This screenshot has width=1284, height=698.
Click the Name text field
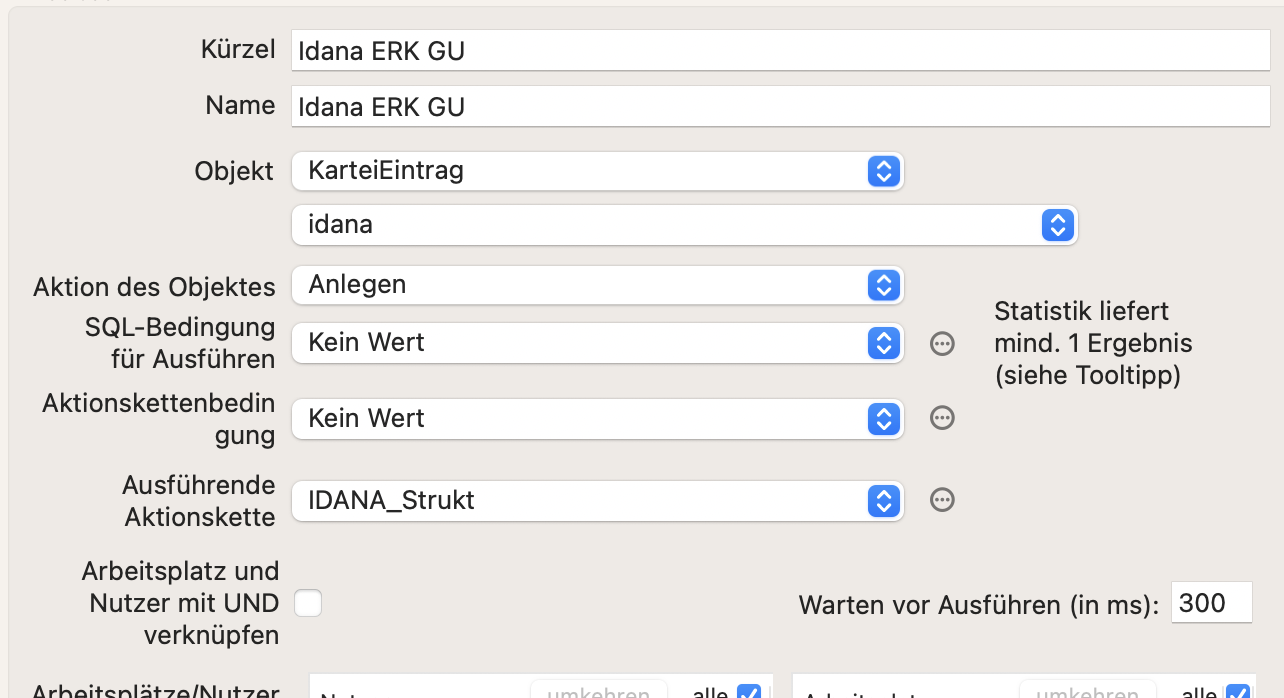(x=781, y=106)
